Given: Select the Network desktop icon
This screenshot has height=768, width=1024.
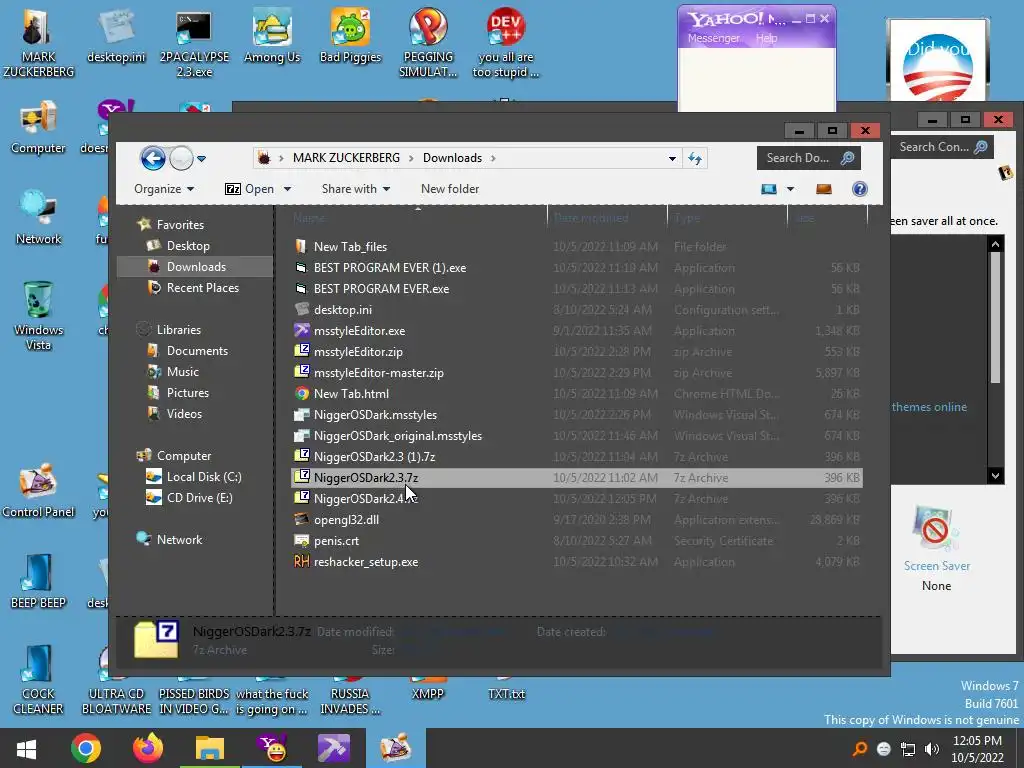Looking at the screenshot, I should pos(38,218).
